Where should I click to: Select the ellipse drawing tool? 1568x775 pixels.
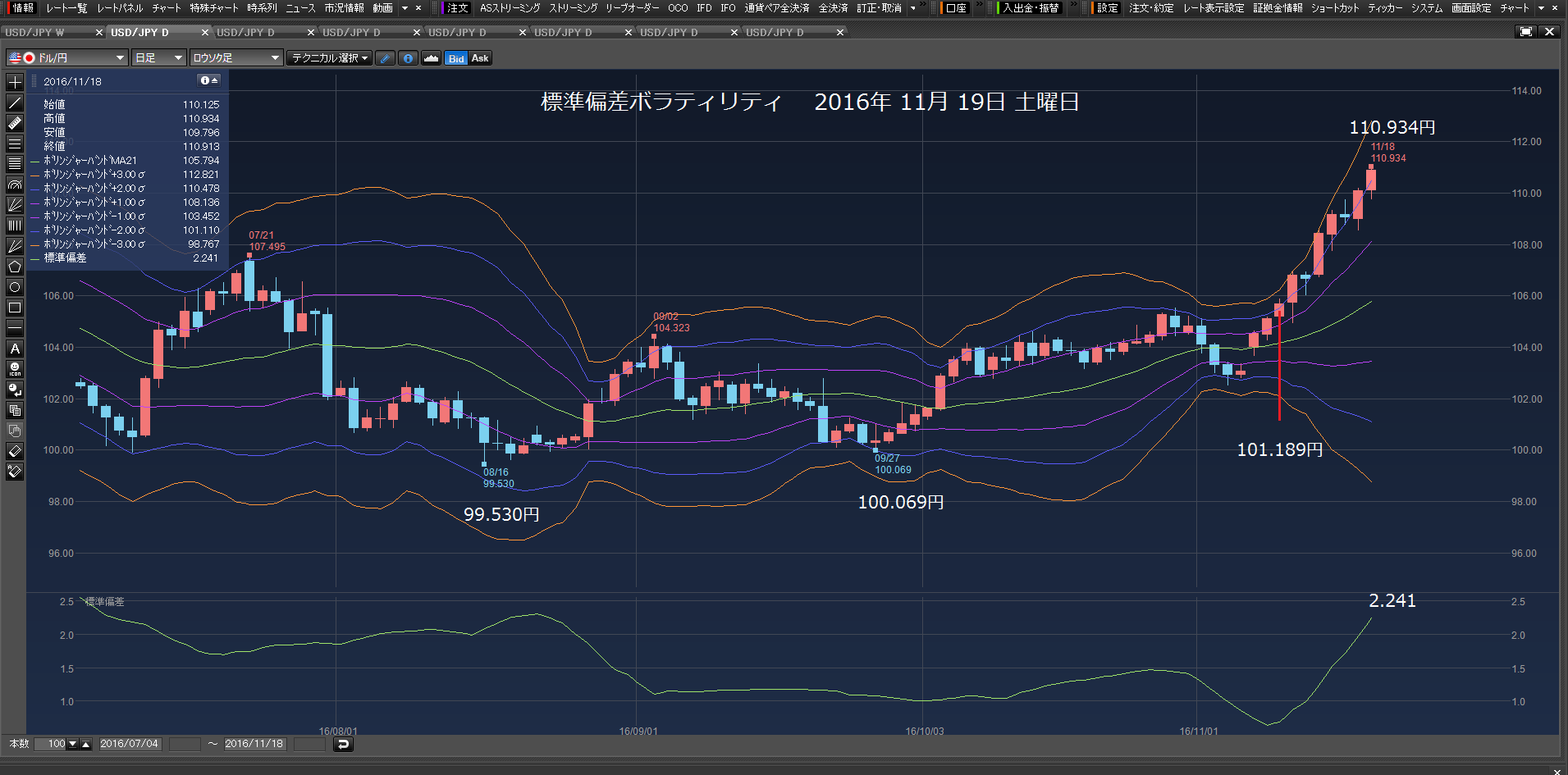click(15, 287)
